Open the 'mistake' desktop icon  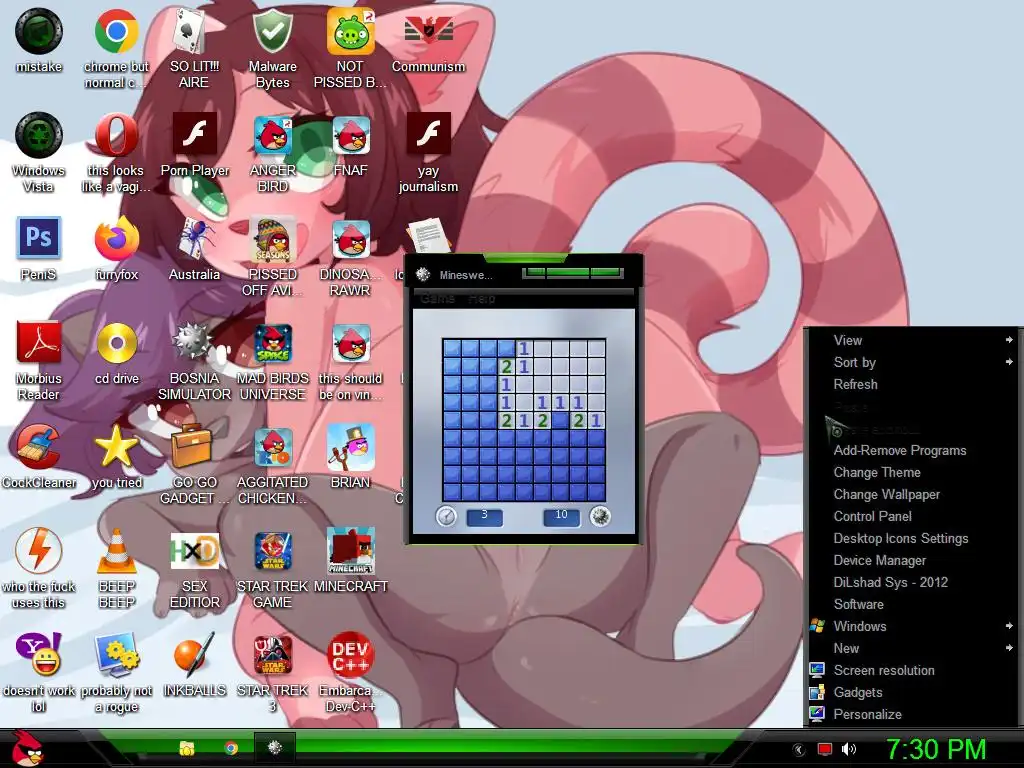point(39,31)
